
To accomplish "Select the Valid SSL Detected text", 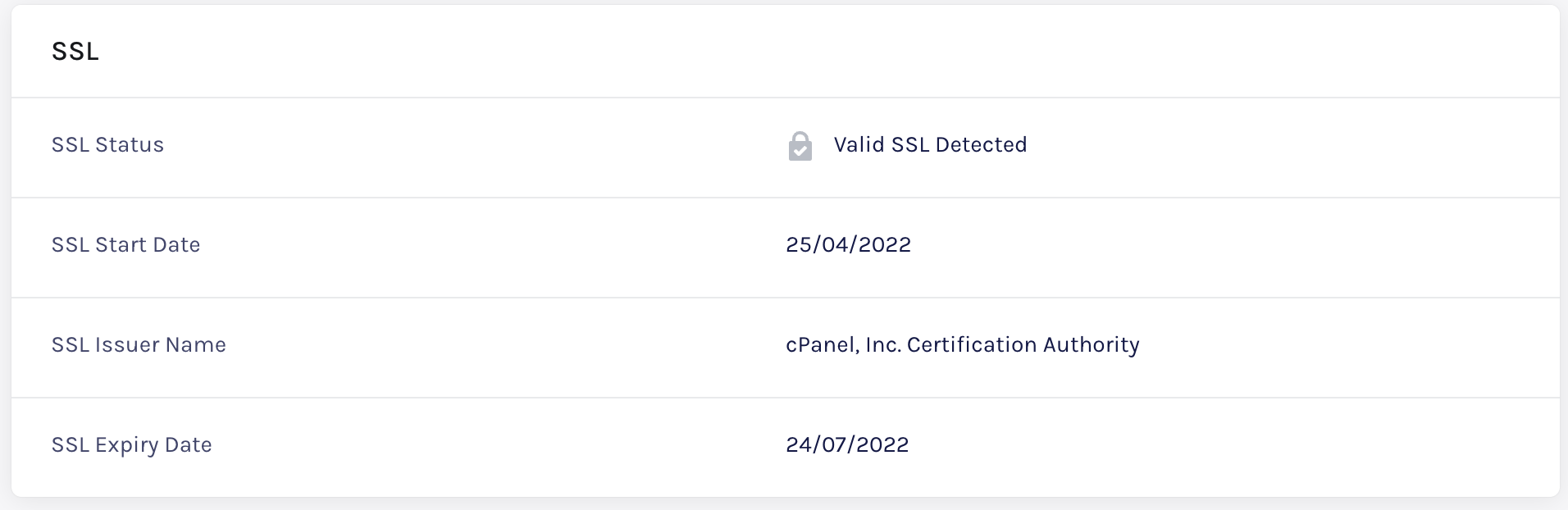I will click(x=930, y=144).
